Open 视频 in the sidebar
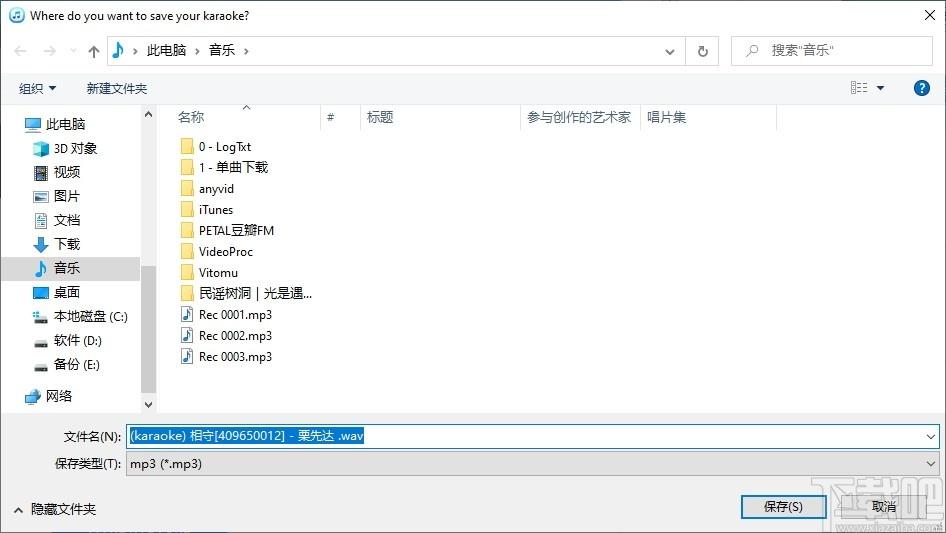The height and width of the screenshot is (533, 946). tap(57, 172)
